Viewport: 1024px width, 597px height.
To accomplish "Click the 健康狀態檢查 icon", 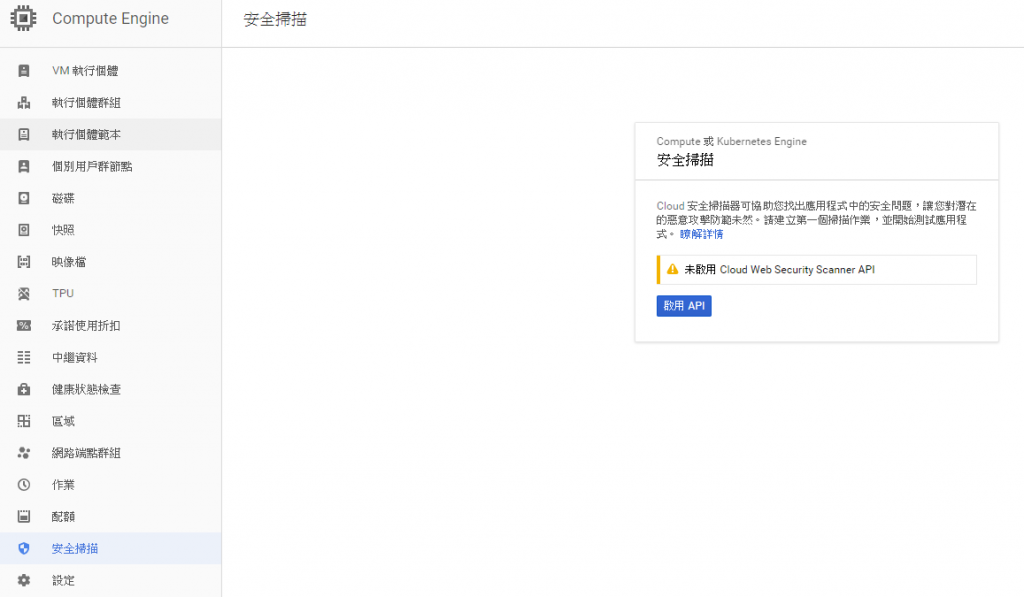I will (x=24, y=389).
